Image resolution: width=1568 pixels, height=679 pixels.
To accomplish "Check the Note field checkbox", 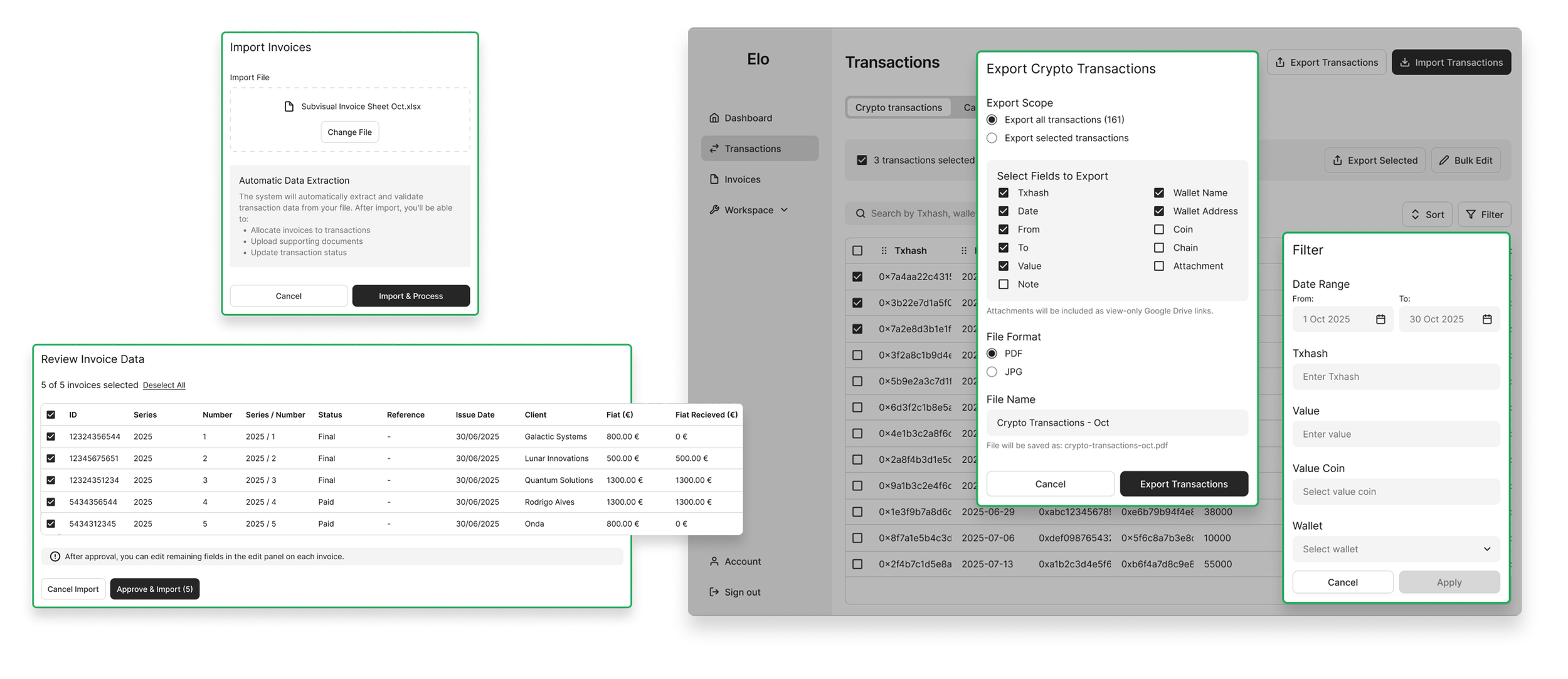I will click(1004, 285).
